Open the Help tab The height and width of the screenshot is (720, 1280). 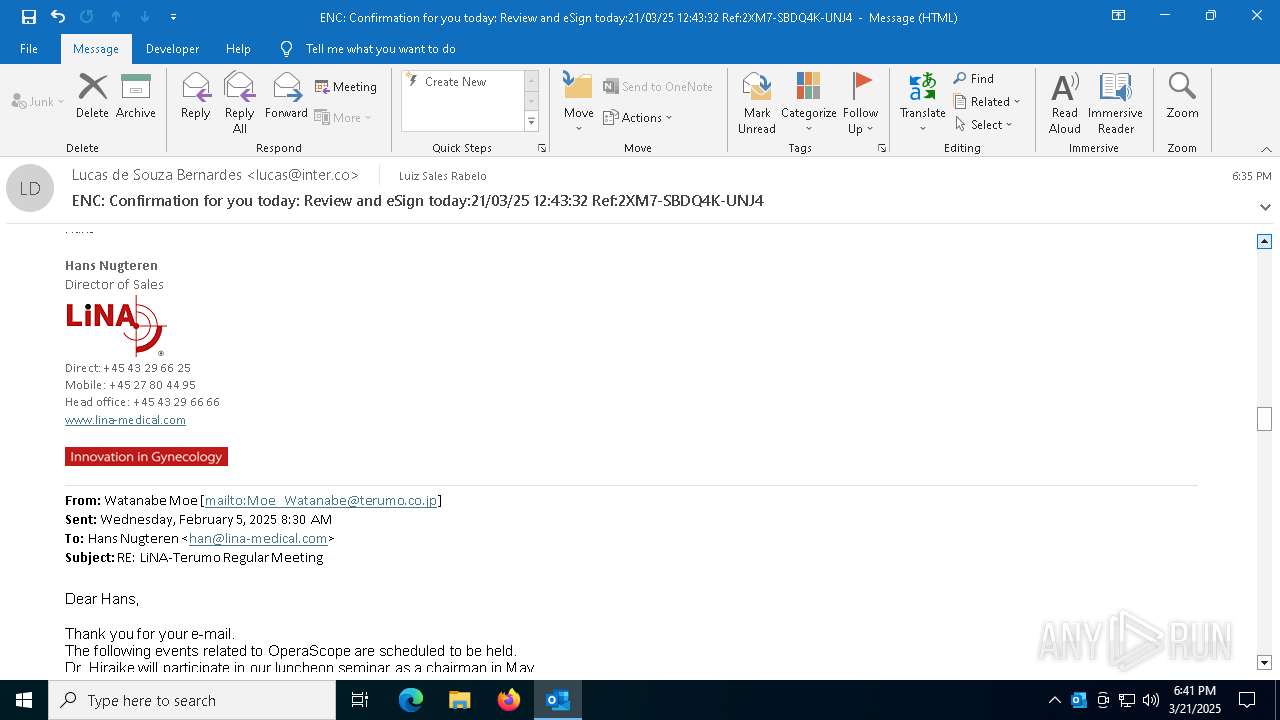[x=238, y=48]
